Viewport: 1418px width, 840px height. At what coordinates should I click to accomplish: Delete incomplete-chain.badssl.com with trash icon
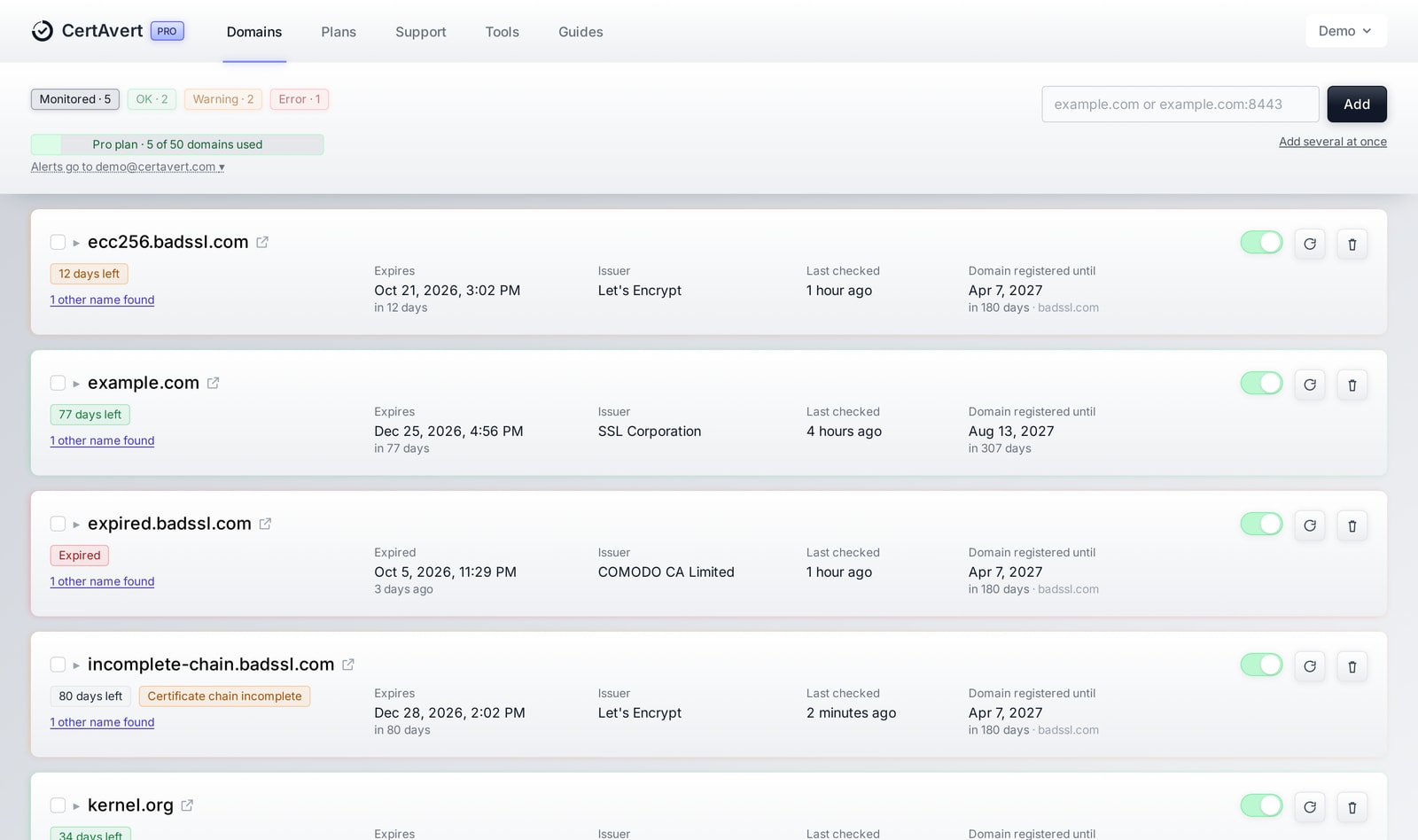pos(1352,666)
